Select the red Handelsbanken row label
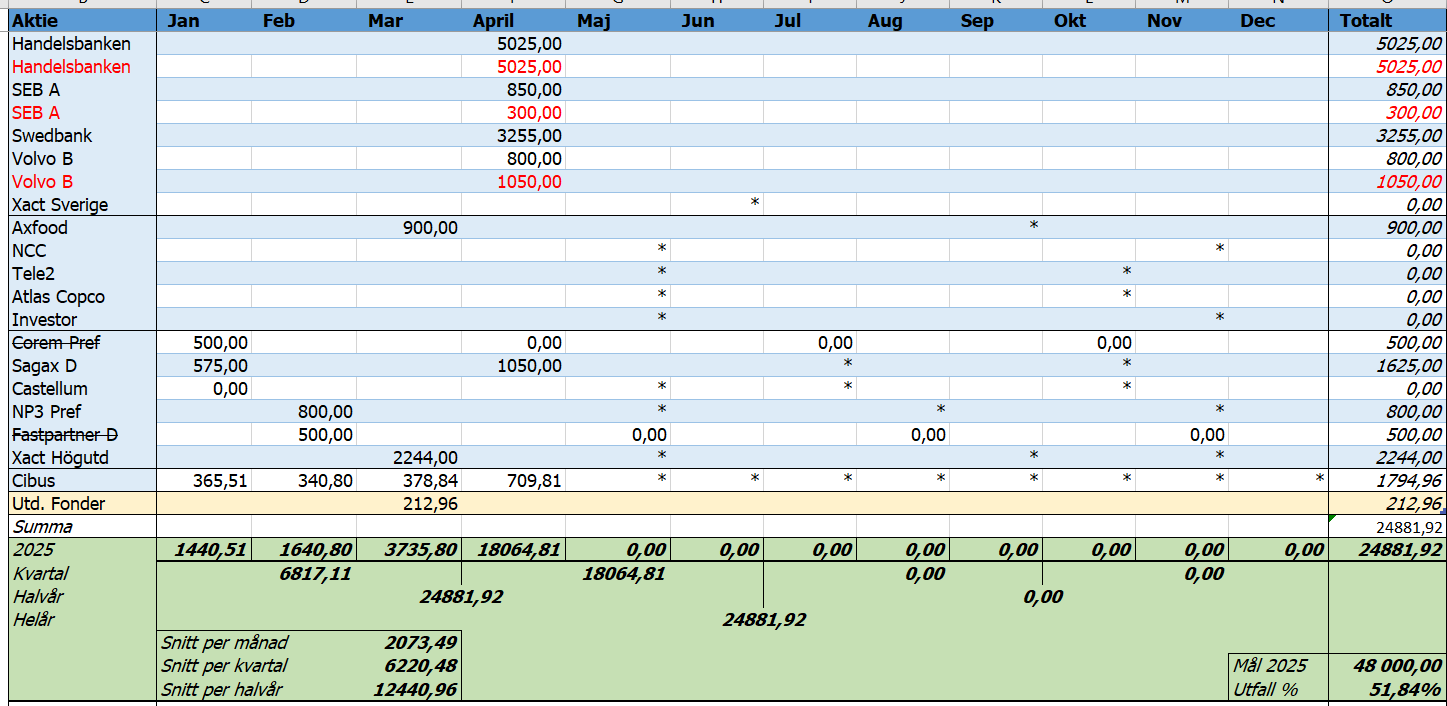1447x706 pixels. (x=71, y=67)
